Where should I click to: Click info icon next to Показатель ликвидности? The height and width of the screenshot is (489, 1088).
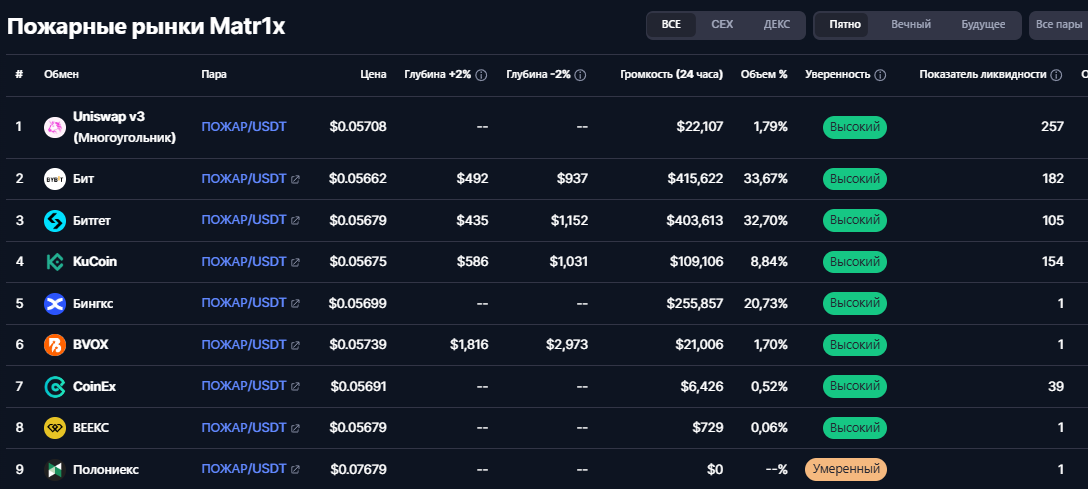1056,75
